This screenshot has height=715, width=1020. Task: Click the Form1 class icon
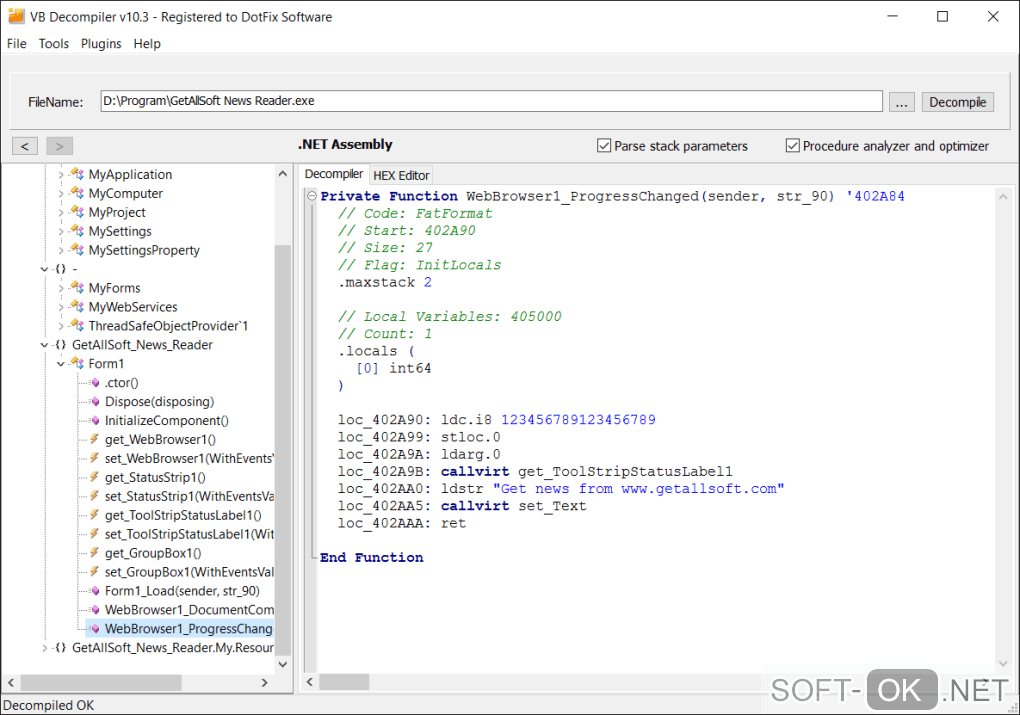[x=78, y=364]
